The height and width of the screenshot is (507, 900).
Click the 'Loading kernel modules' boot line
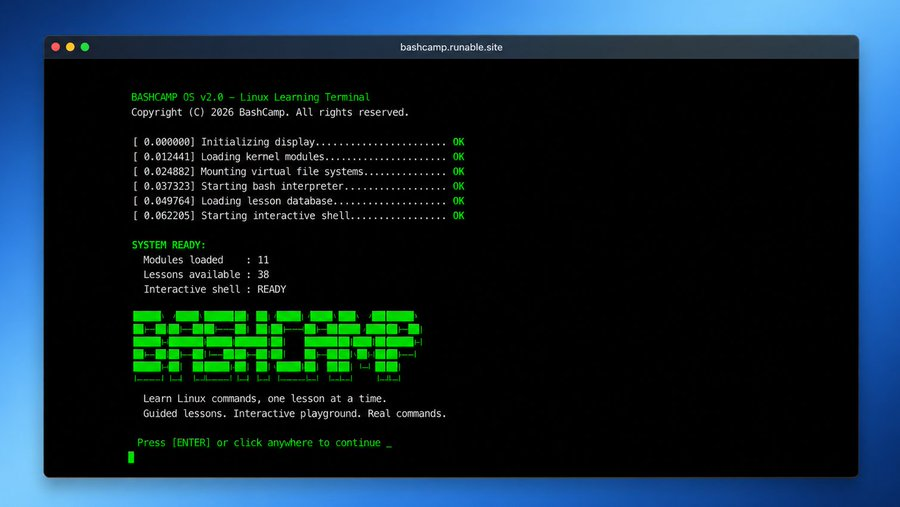(x=298, y=157)
